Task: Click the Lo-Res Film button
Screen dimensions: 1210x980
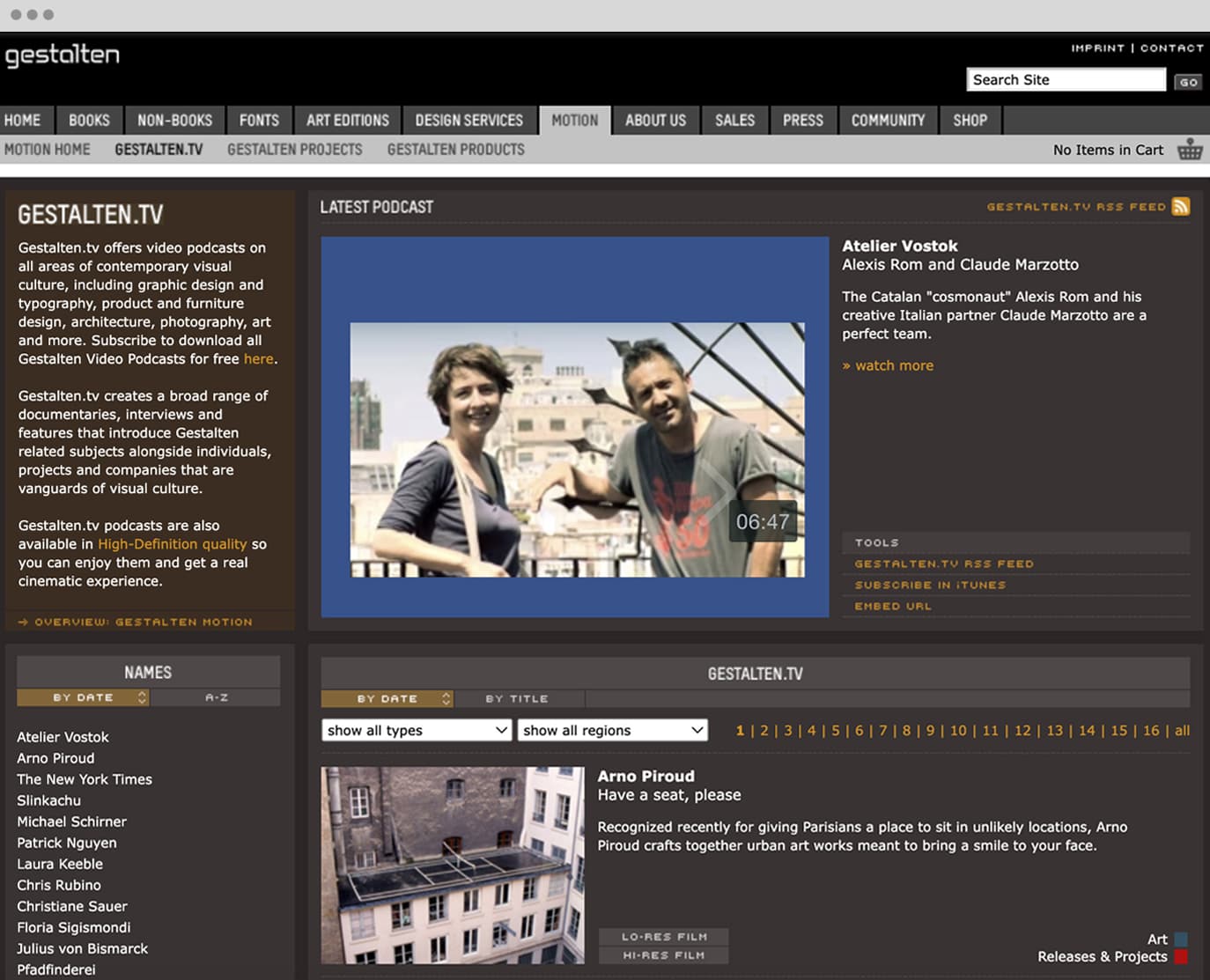Action: [x=664, y=937]
